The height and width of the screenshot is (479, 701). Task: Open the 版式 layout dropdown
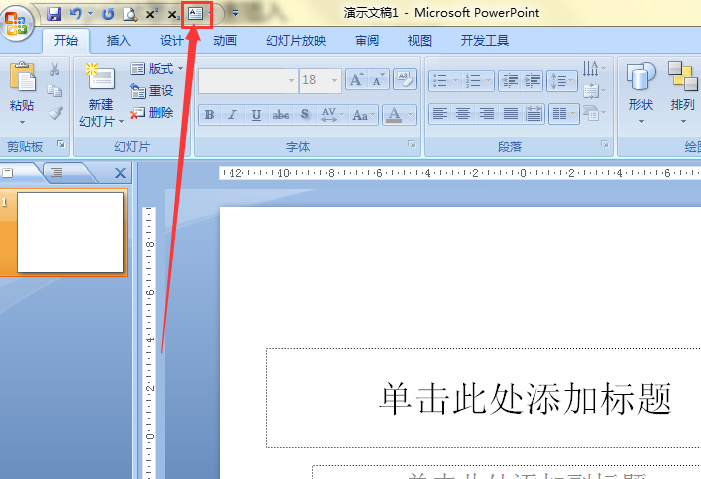point(157,68)
